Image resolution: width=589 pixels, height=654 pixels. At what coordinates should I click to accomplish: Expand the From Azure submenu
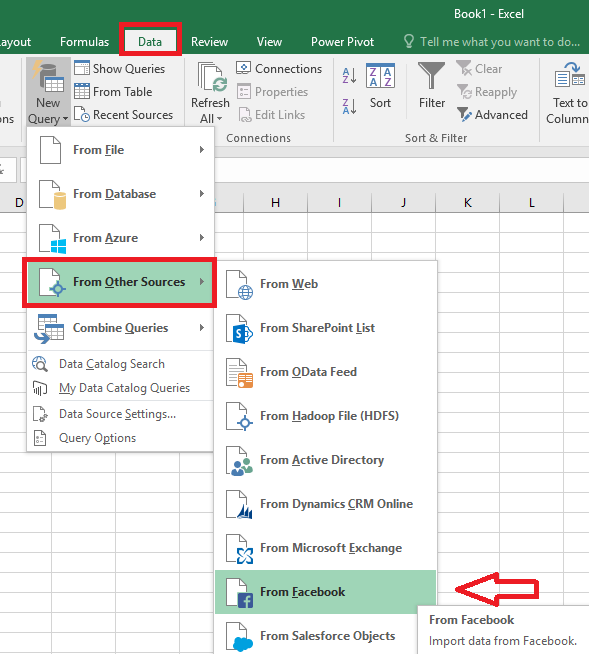coord(121,238)
